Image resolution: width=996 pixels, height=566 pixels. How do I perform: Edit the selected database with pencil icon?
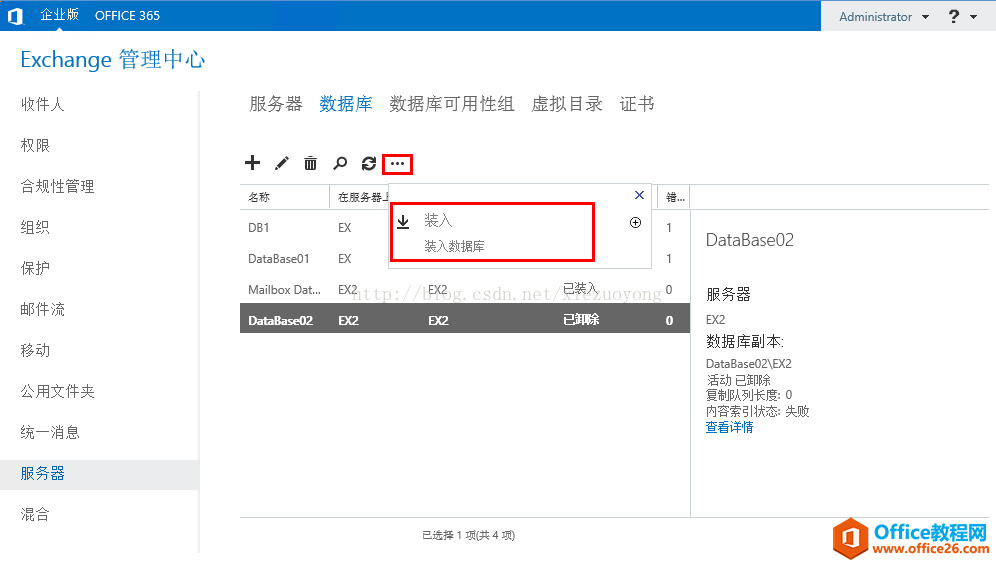pos(281,163)
